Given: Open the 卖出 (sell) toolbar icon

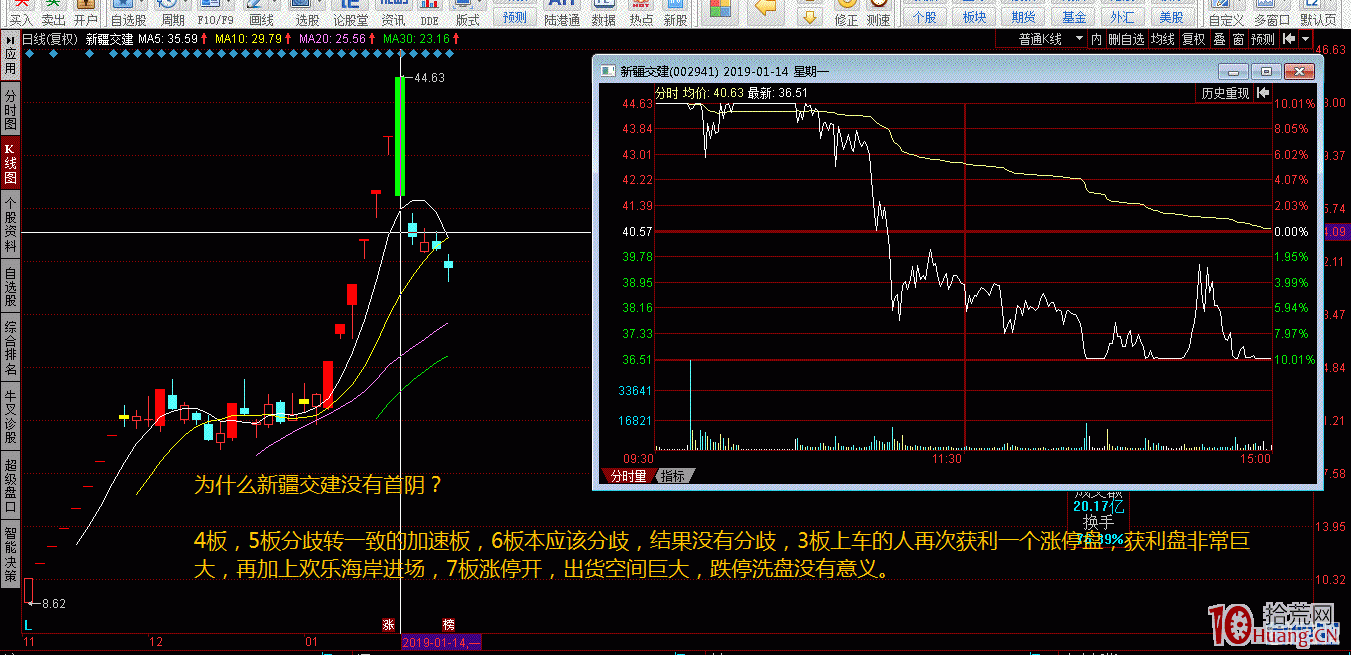Looking at the screenshot, I should pos(54,13).
